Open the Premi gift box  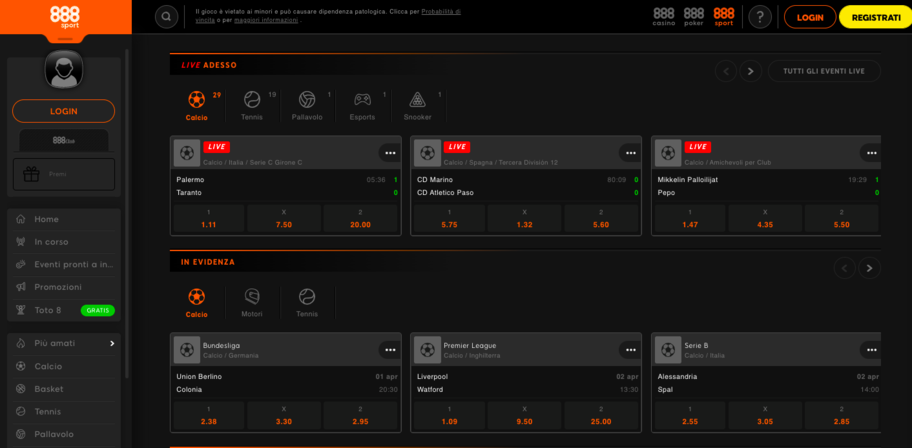[x=64, y=174]
